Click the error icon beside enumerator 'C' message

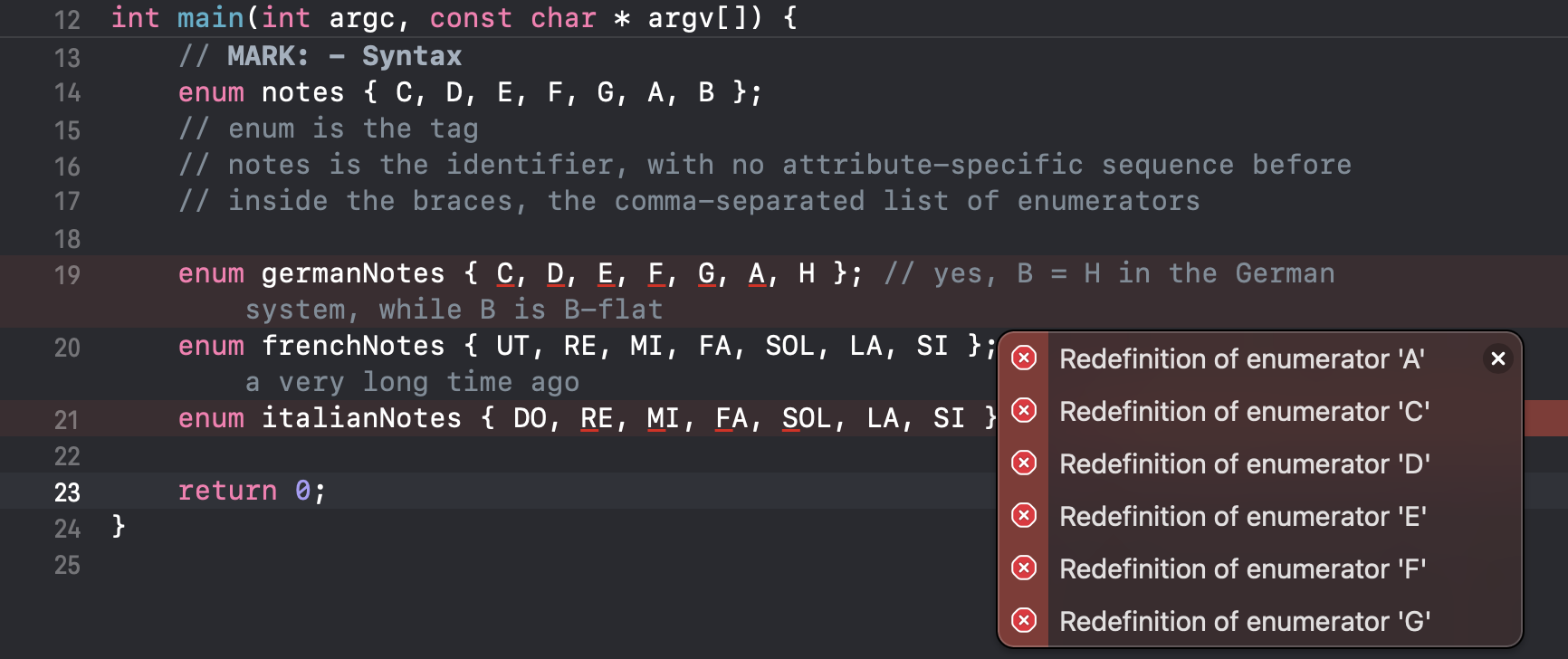[1024, 411]
